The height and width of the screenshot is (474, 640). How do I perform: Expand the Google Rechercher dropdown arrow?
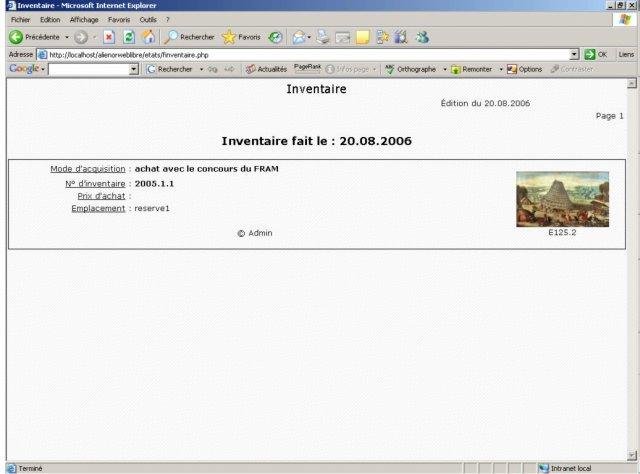[x=201, y=69]
